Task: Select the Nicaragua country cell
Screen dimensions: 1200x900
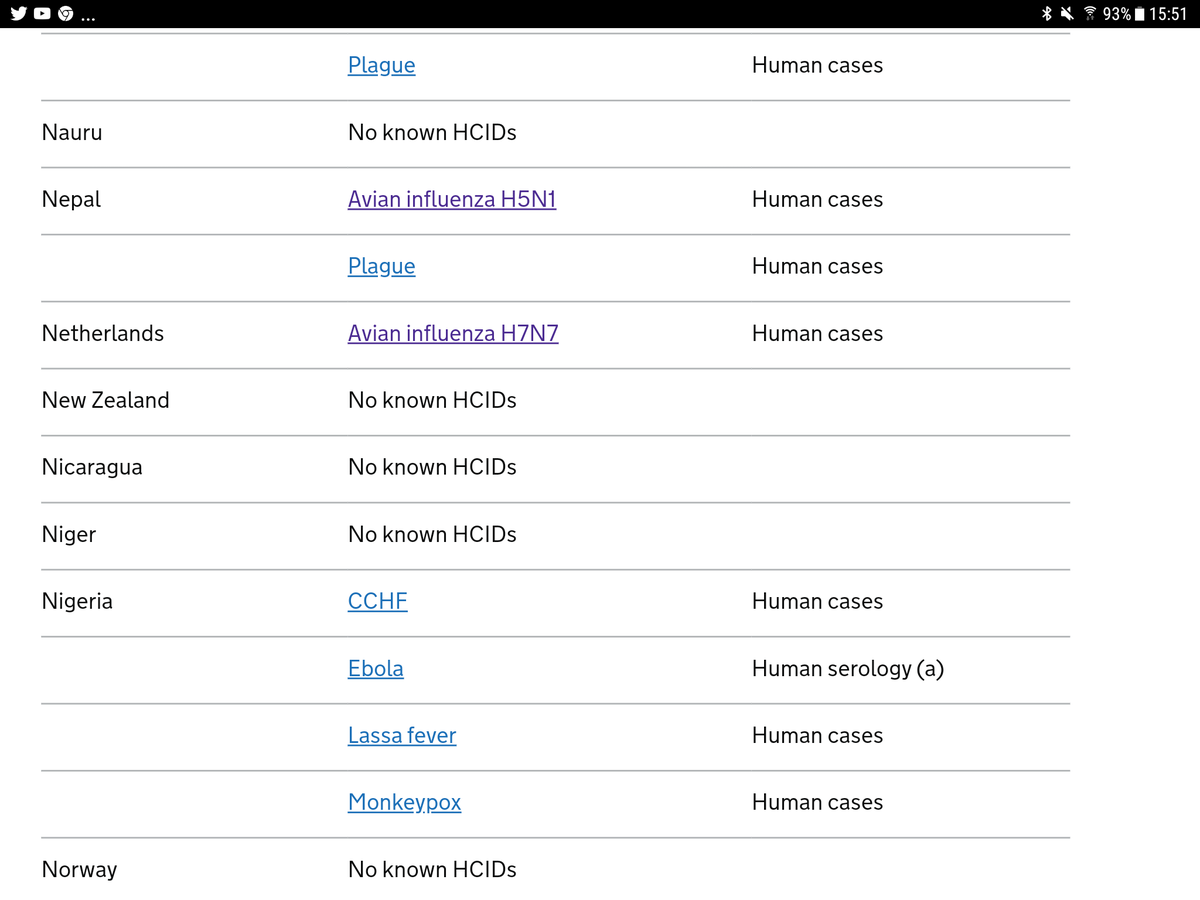Action: [92, 467]
